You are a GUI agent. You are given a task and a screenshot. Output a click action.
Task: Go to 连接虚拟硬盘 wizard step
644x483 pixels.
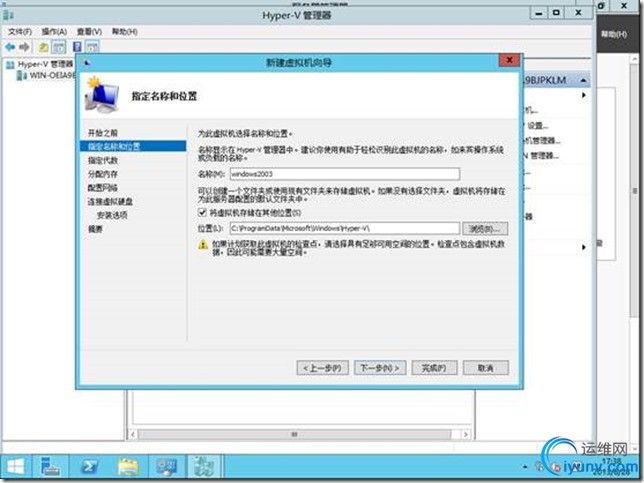(110, 202)
